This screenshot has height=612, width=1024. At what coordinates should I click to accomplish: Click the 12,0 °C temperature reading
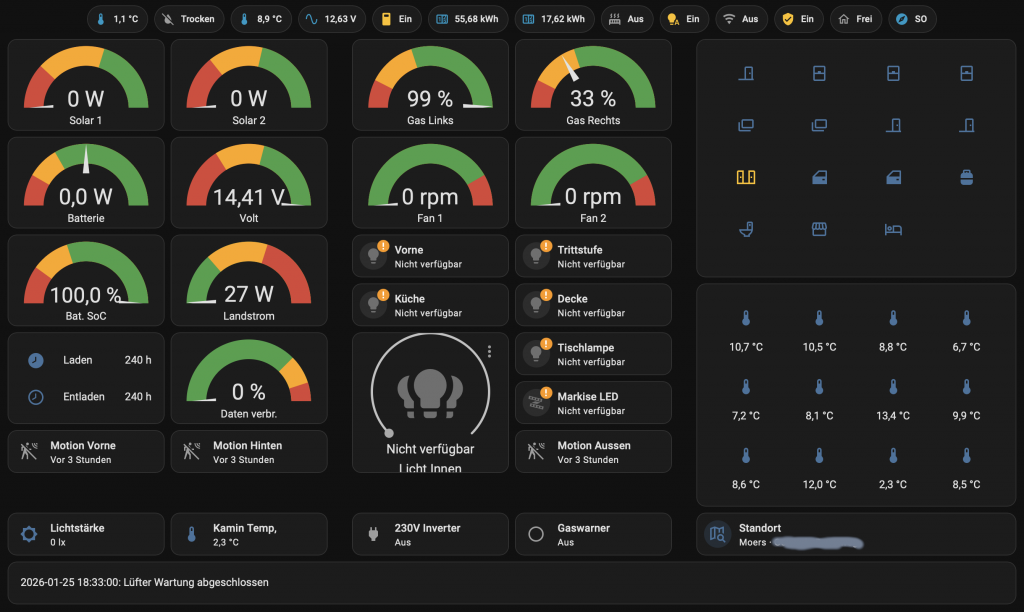[x=819, y=485]
